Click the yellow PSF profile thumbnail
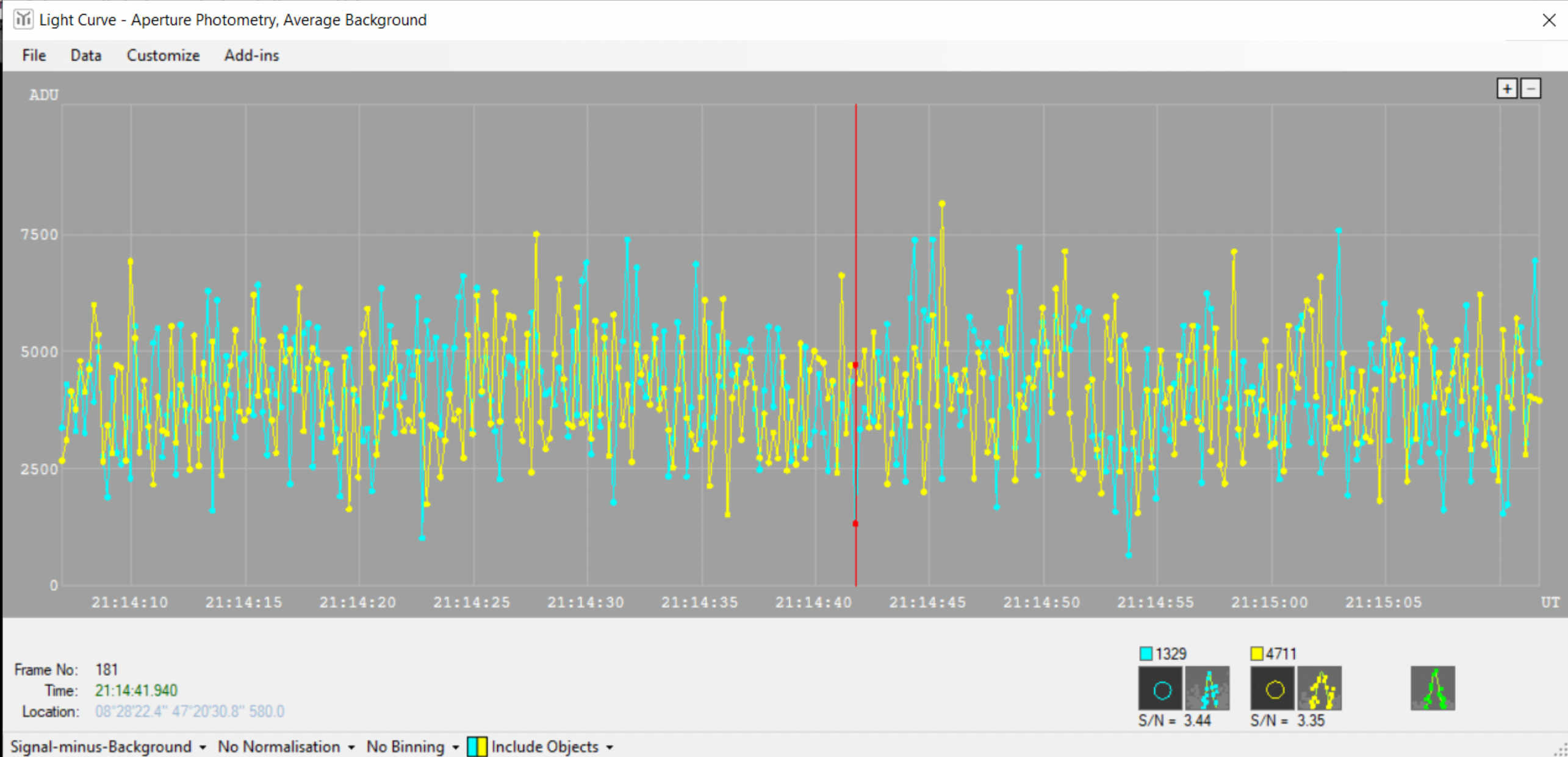1568x757 pixels. [1320, 689]
